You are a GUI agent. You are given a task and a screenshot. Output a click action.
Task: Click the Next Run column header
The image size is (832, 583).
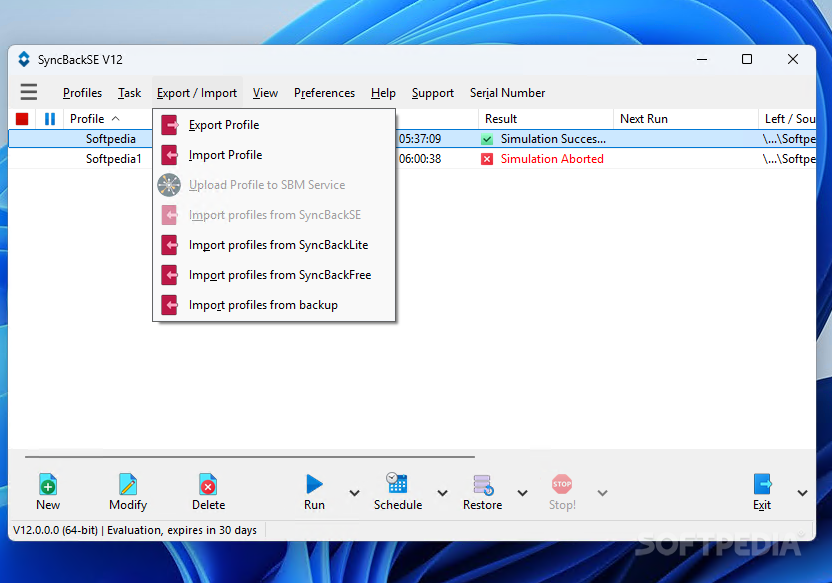coord(686,119)
